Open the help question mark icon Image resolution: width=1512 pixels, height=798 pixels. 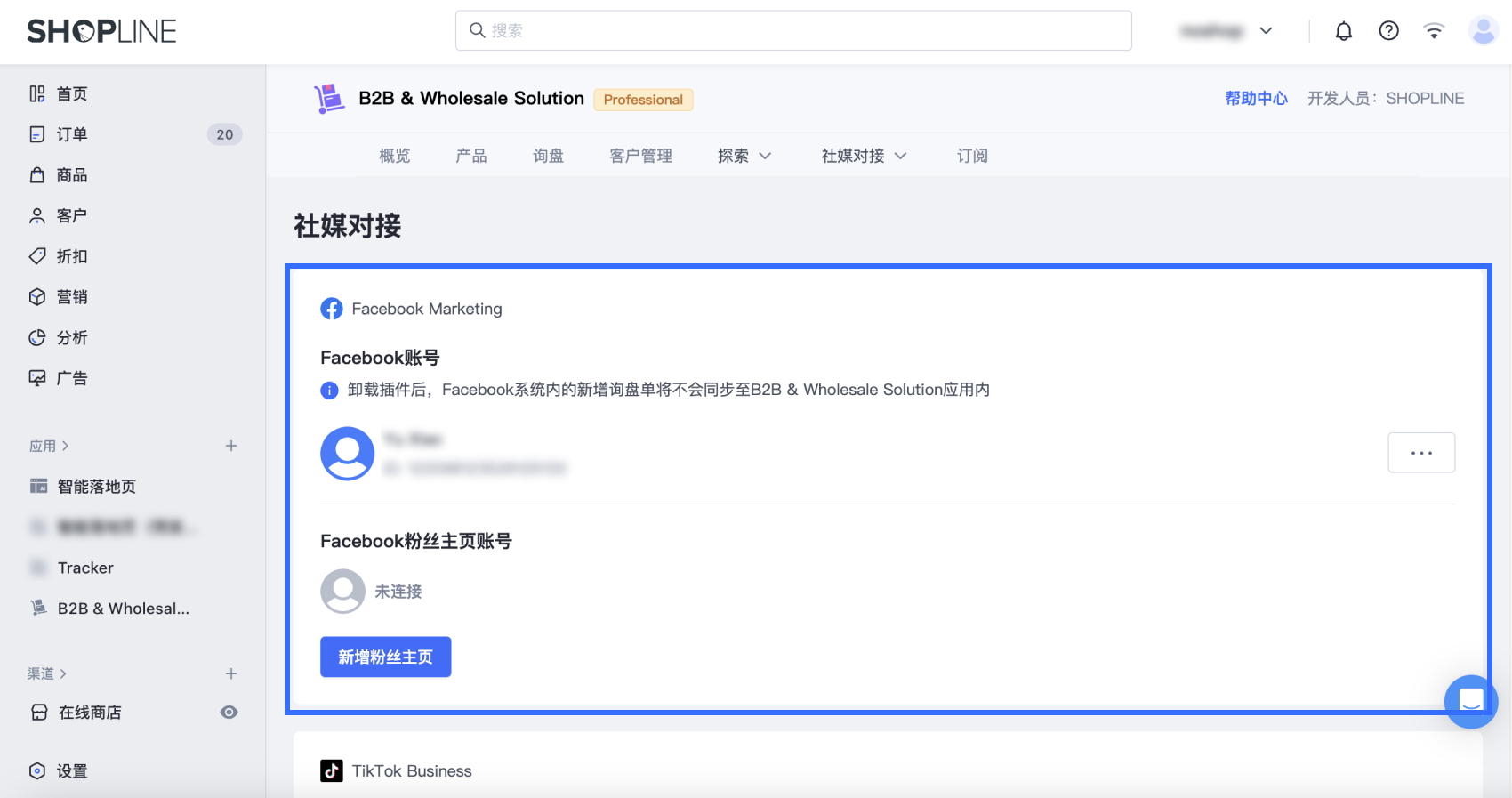point(1388,31)
